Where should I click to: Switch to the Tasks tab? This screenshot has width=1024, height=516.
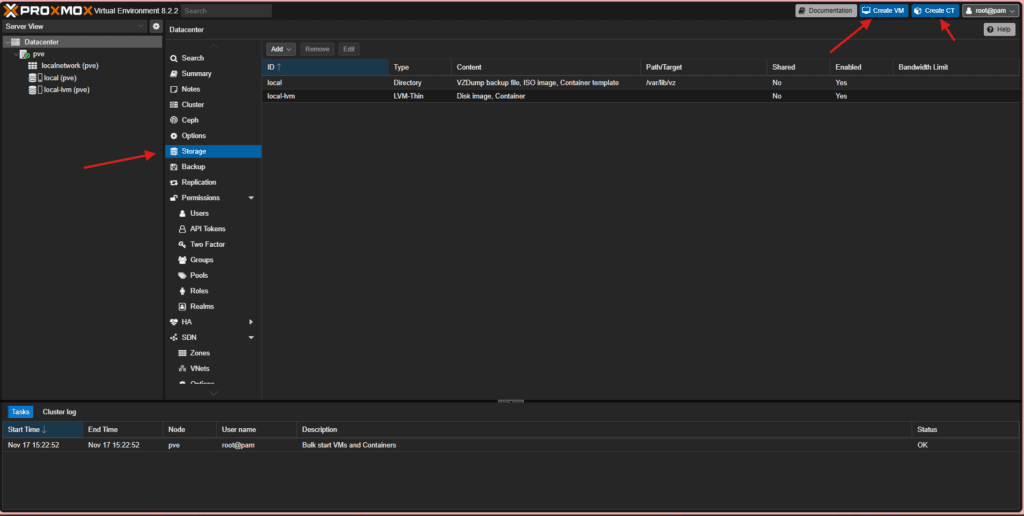point(20,412)
